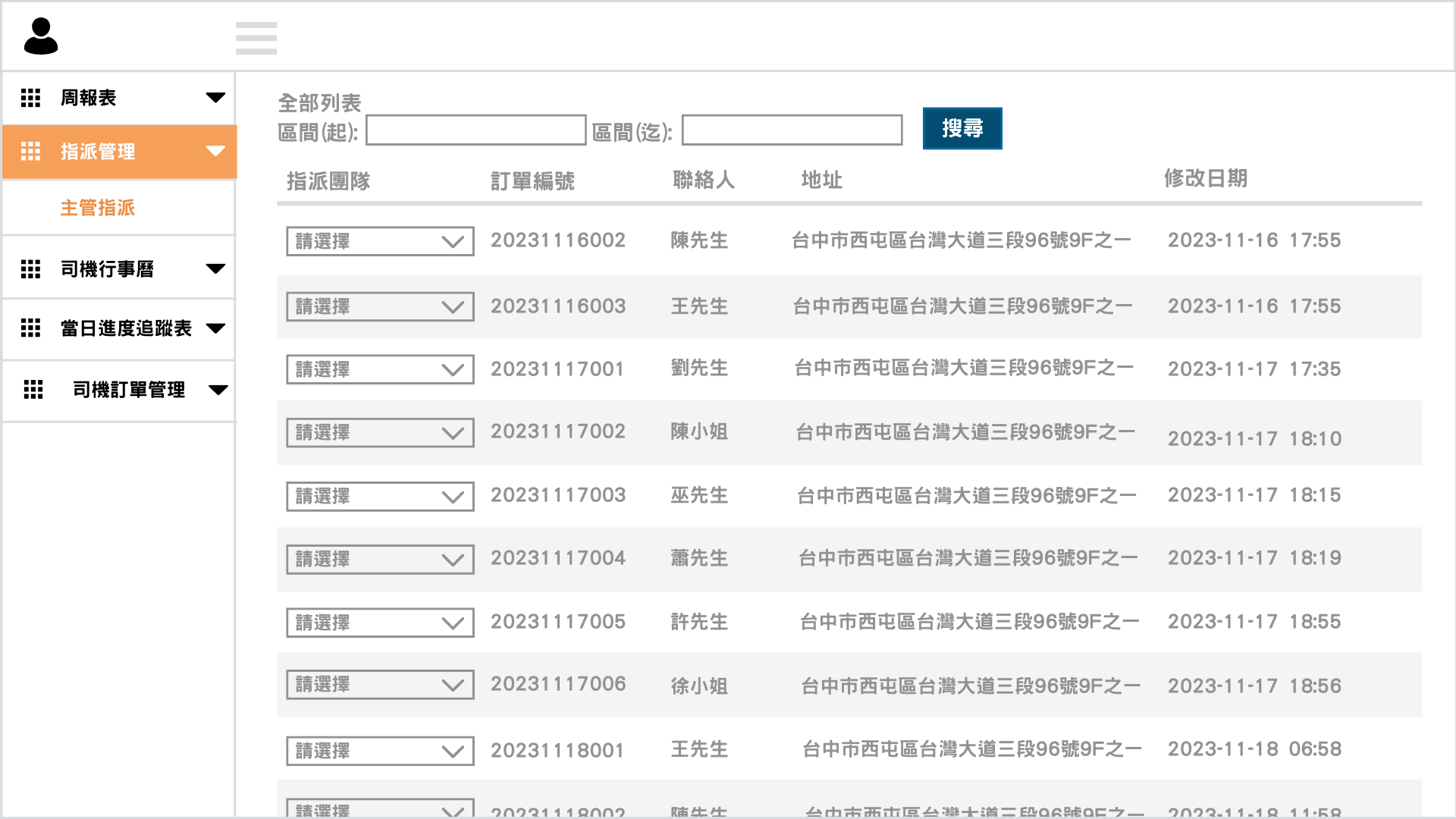Click modified date 2023-11-17 18:55
This screenshot has height=819, width=1456.
pyautogui.click(x=1254, y=622)
